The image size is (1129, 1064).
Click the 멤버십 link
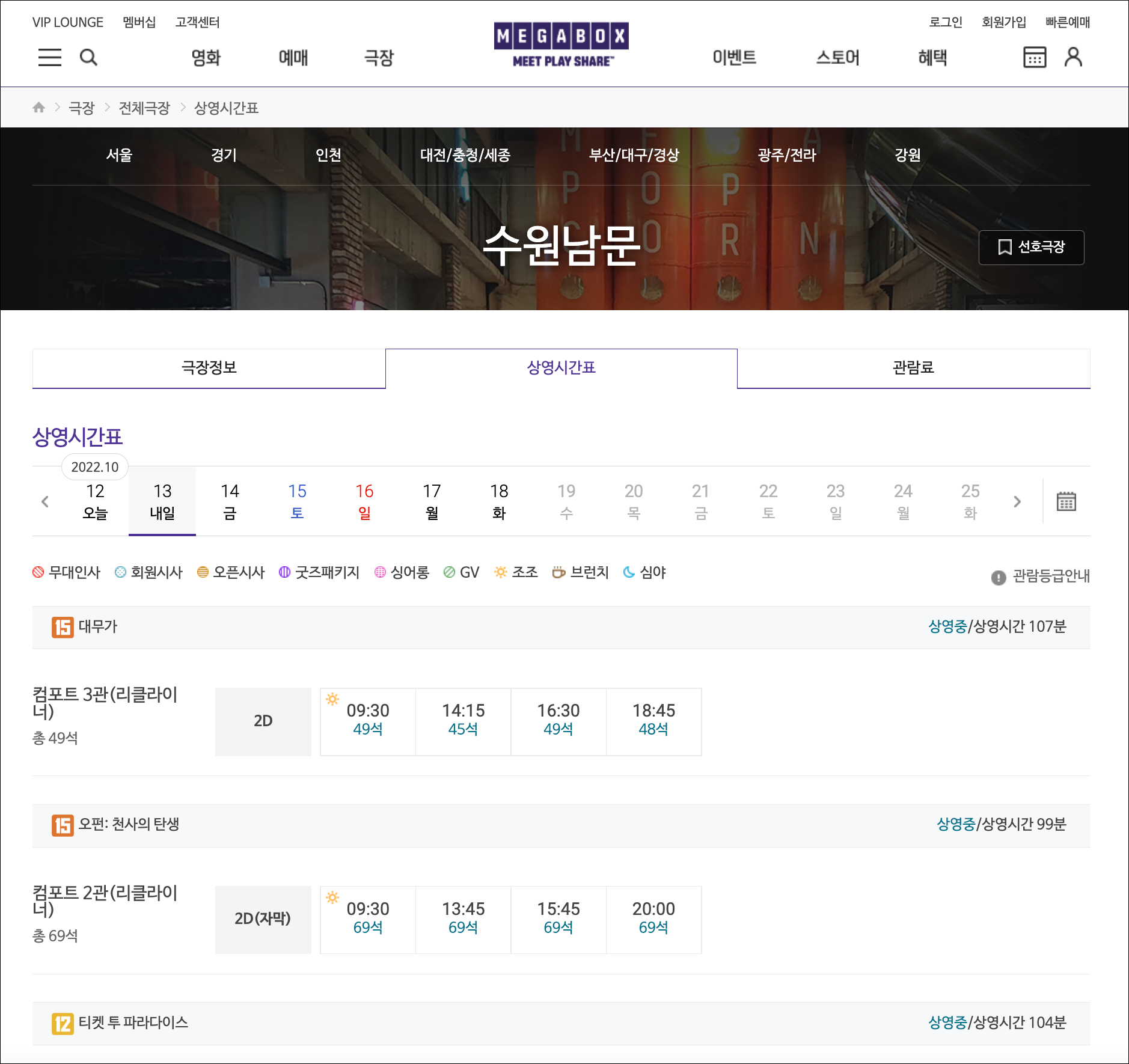[x=139, y=22]
